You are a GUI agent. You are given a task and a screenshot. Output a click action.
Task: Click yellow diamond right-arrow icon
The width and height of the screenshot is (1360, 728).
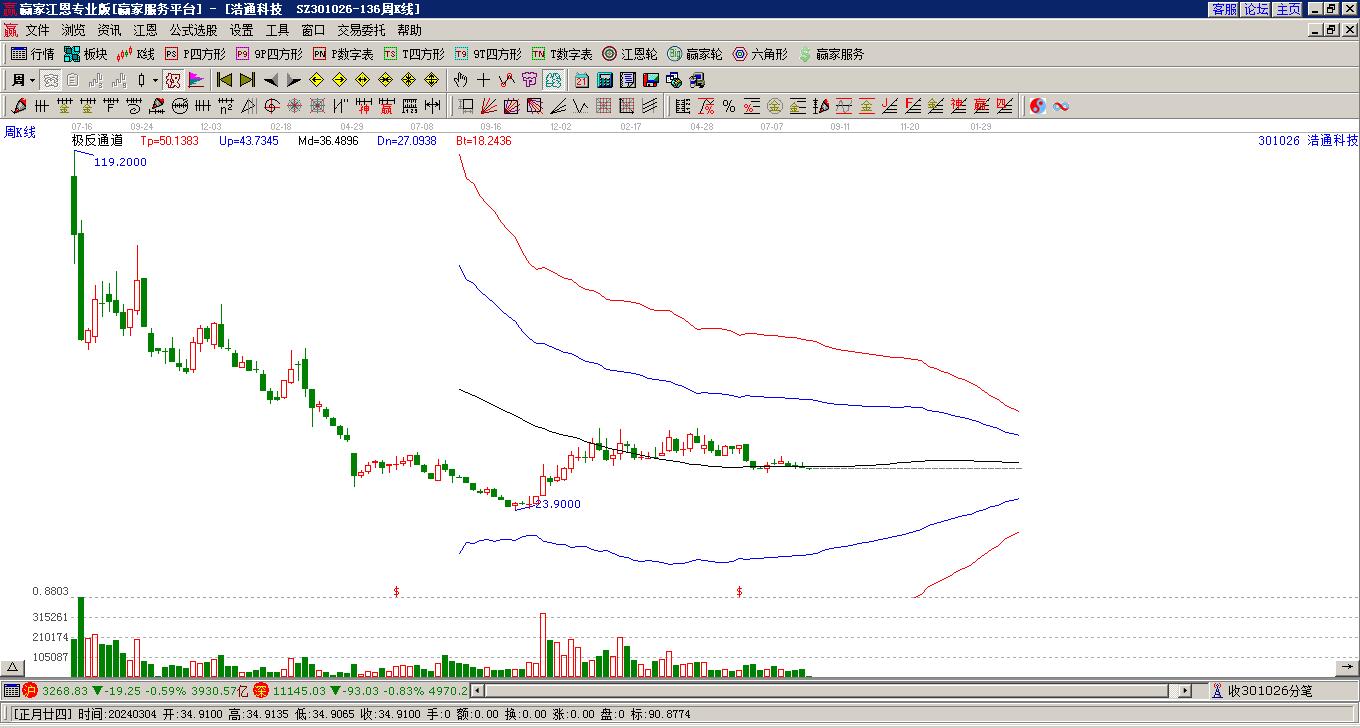339,80
